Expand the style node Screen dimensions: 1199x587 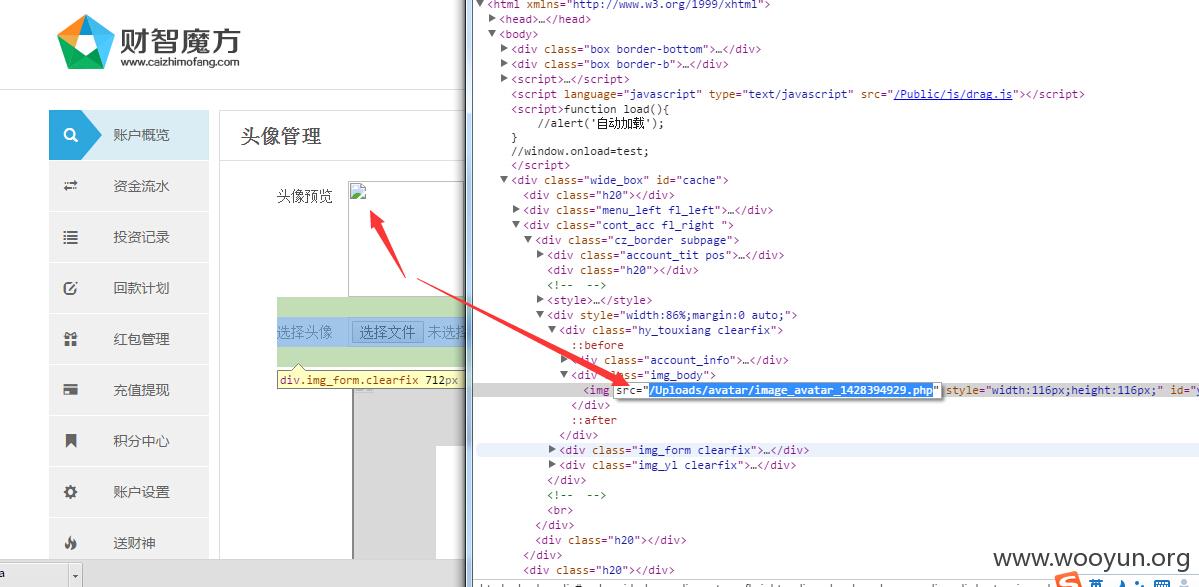click(541, 300)
